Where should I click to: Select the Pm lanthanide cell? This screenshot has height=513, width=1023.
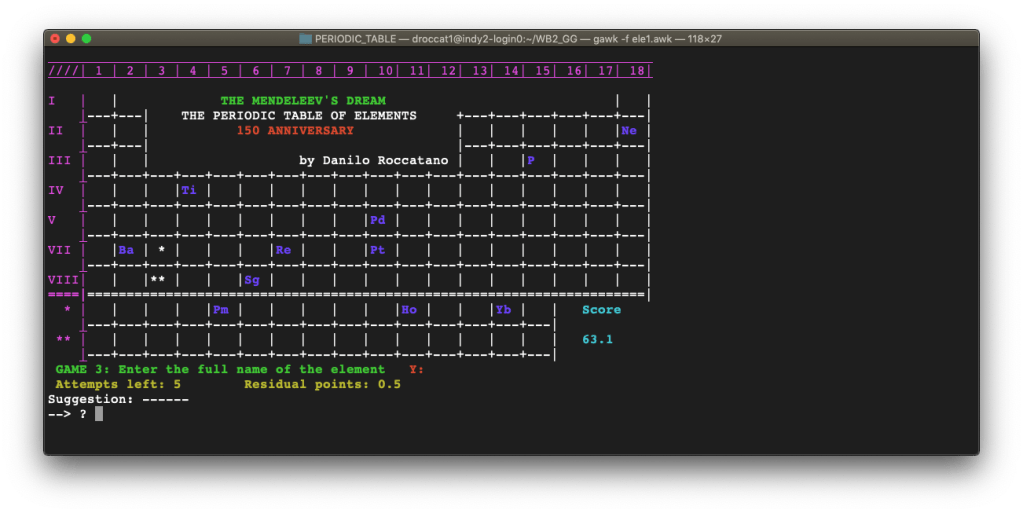[x=220, y=310]
